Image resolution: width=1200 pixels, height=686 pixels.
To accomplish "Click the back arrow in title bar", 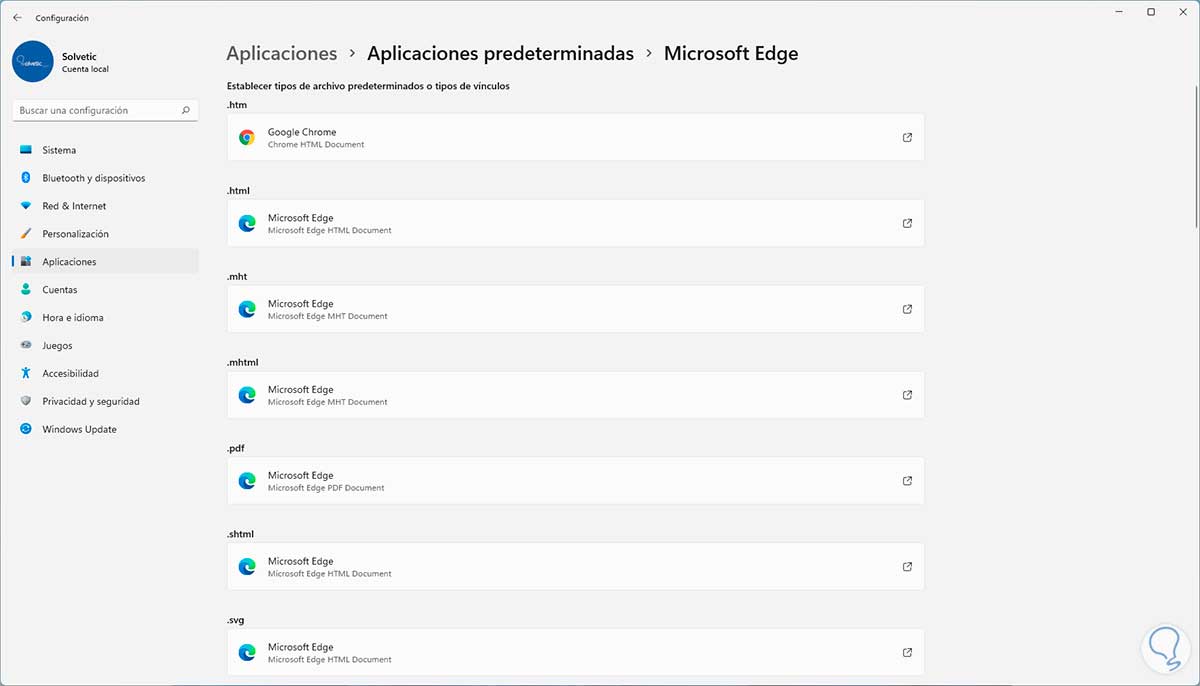I will pos(17,17).
